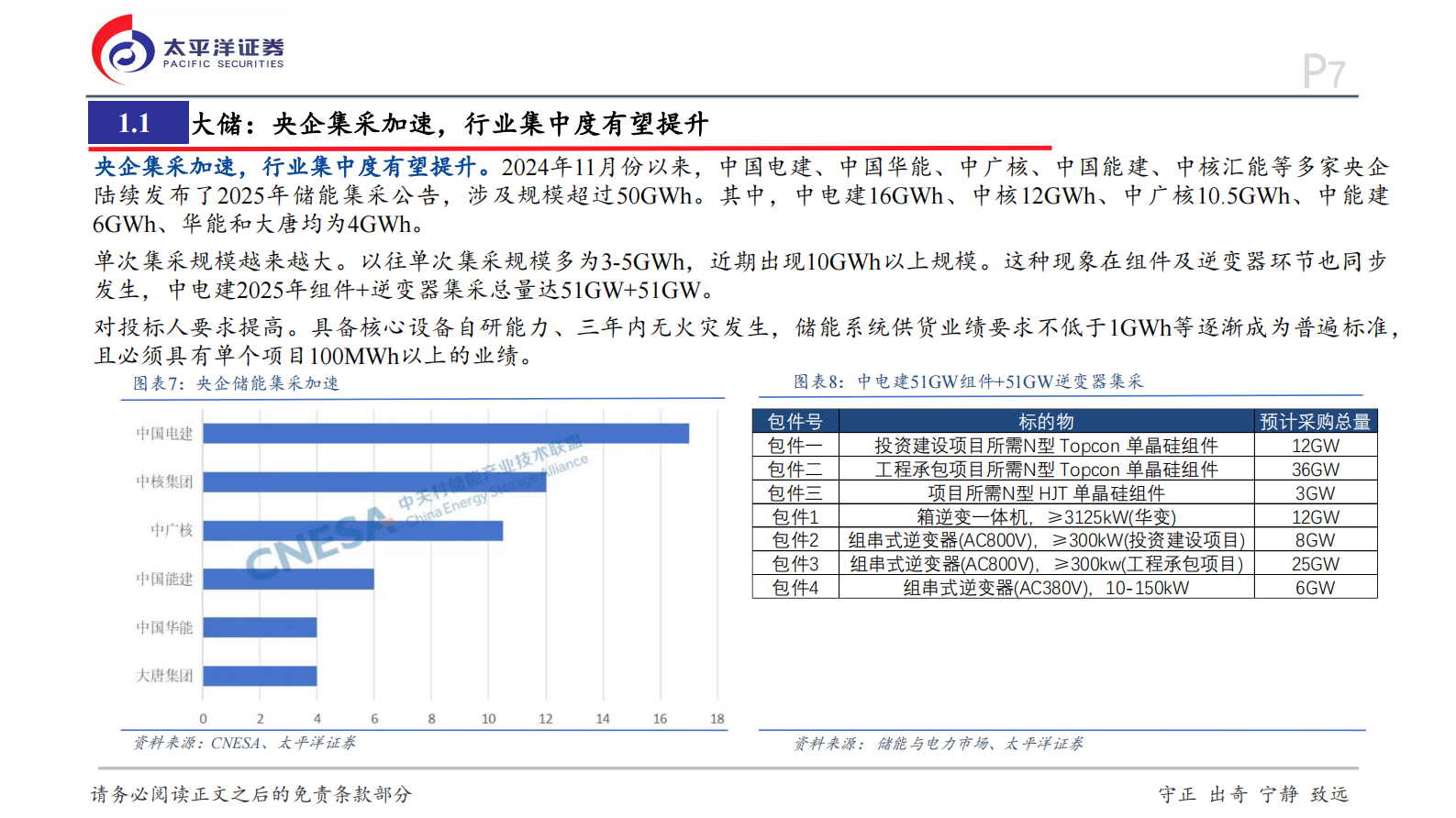
Task: Click the paragraph starting 单次集采规模越来越大
Action: pos(739,275)
